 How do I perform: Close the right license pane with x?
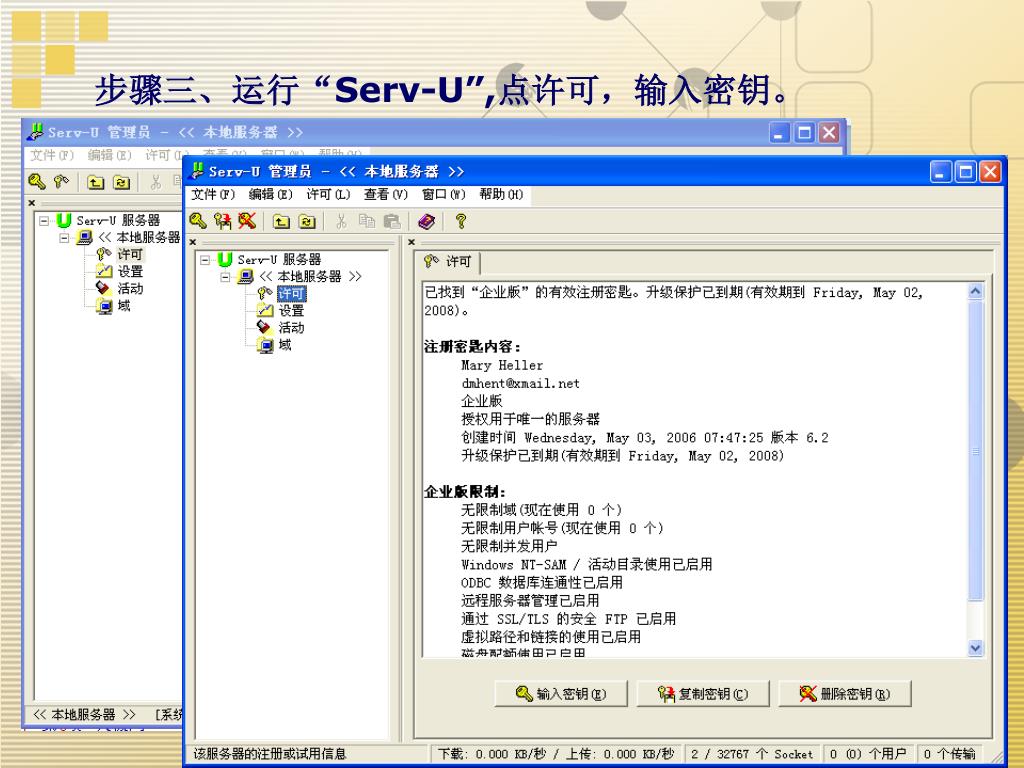(x=411, y=242)
